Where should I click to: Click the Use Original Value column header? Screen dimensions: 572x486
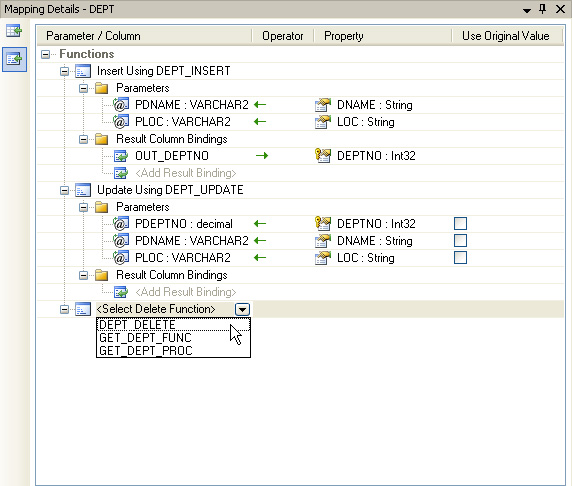507,36
